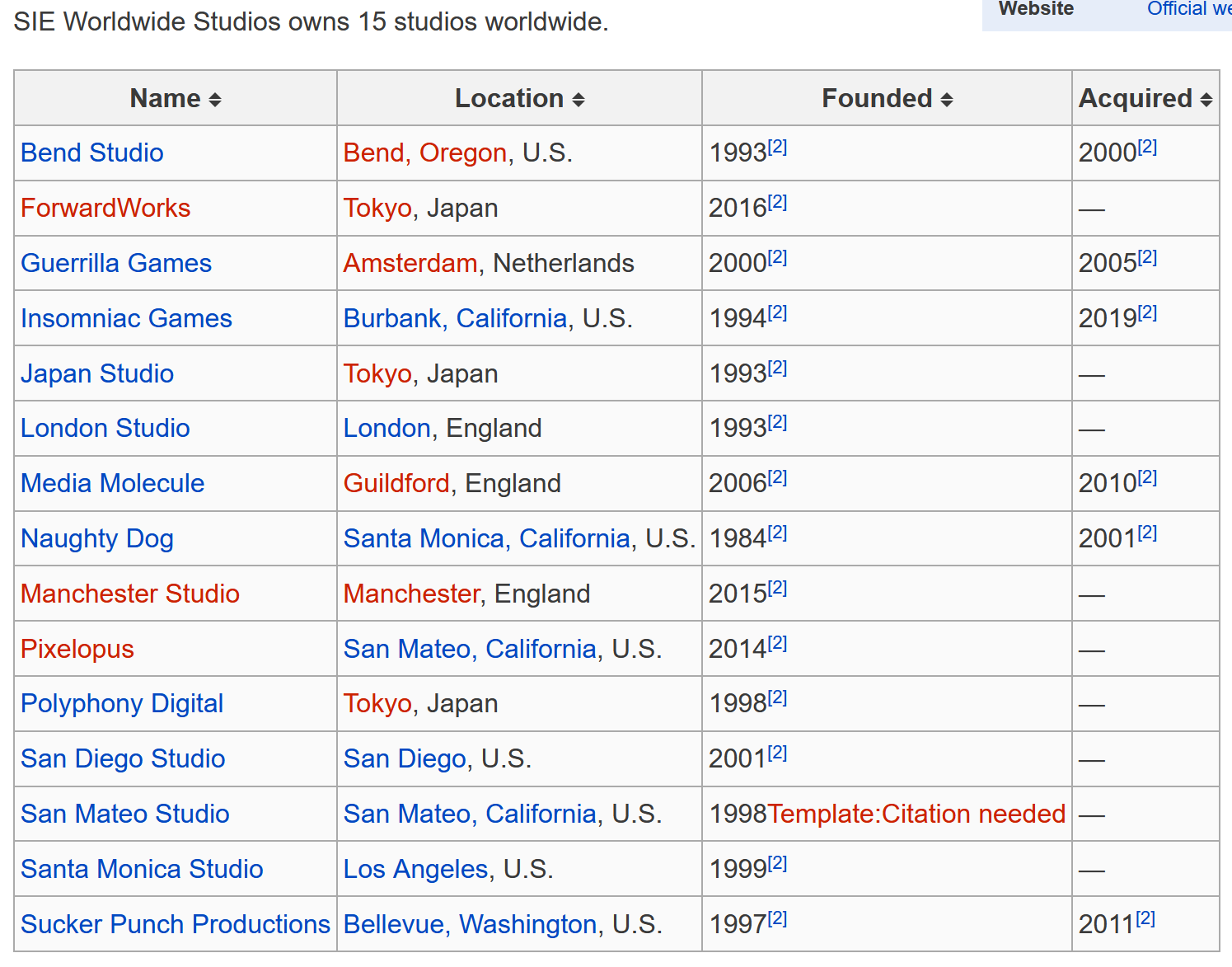Sort table by Founded column arrows
The width and height of the screenshot is (1232, 967).
947,100
